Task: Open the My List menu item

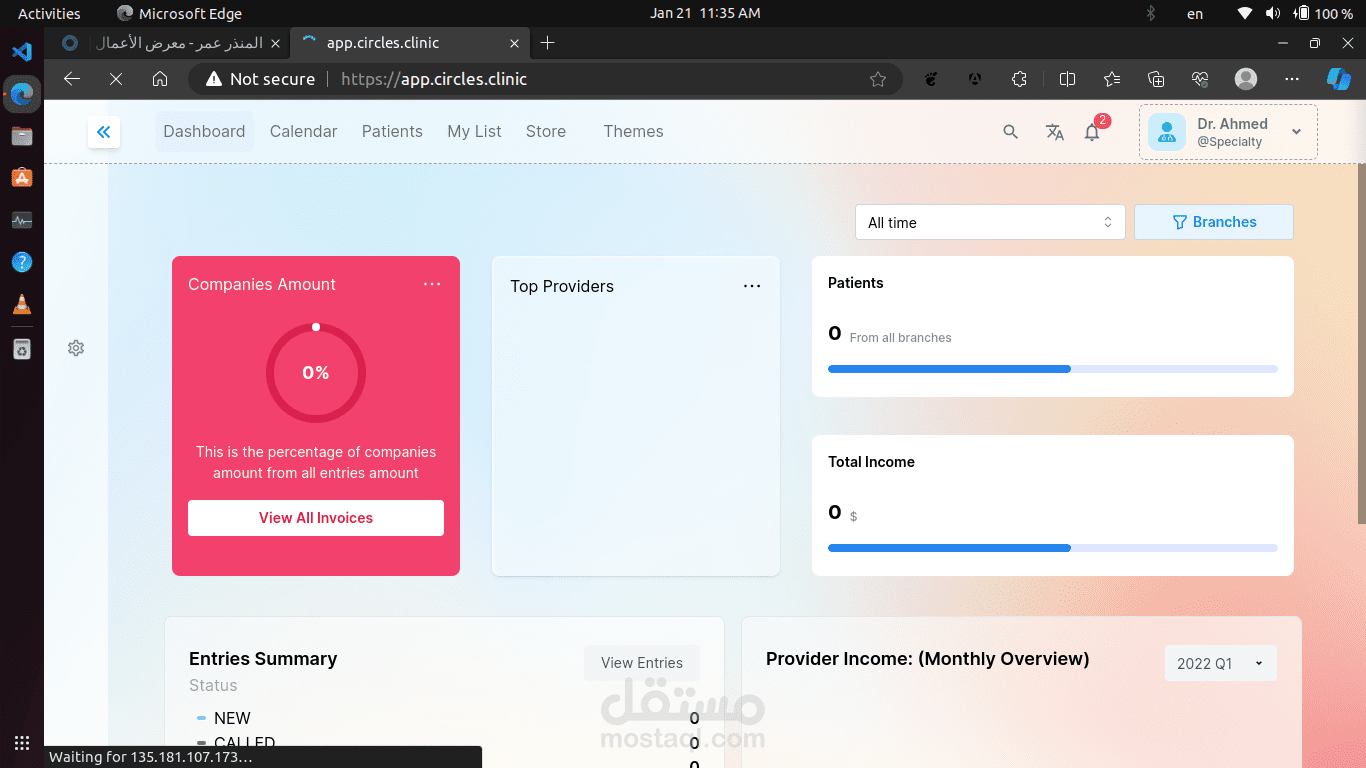Action: [x=474, y=131]
